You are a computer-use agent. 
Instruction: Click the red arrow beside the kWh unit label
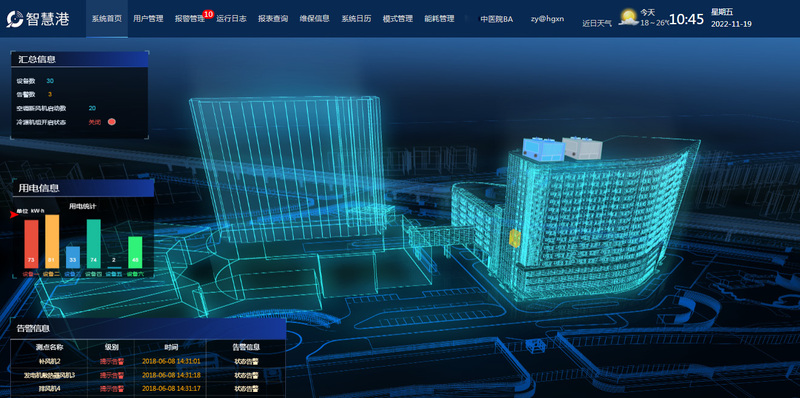tap(14, 215)
